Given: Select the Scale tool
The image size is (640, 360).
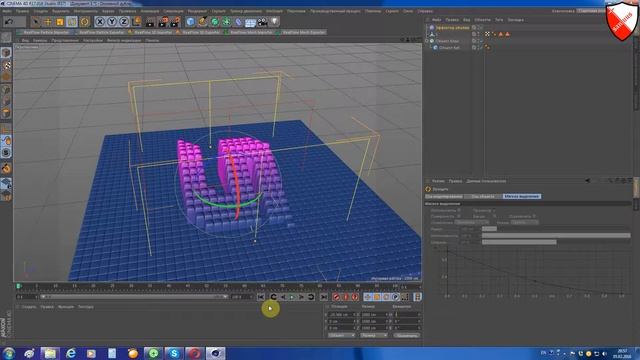Looking at the screenshot, I should [60, 21].
